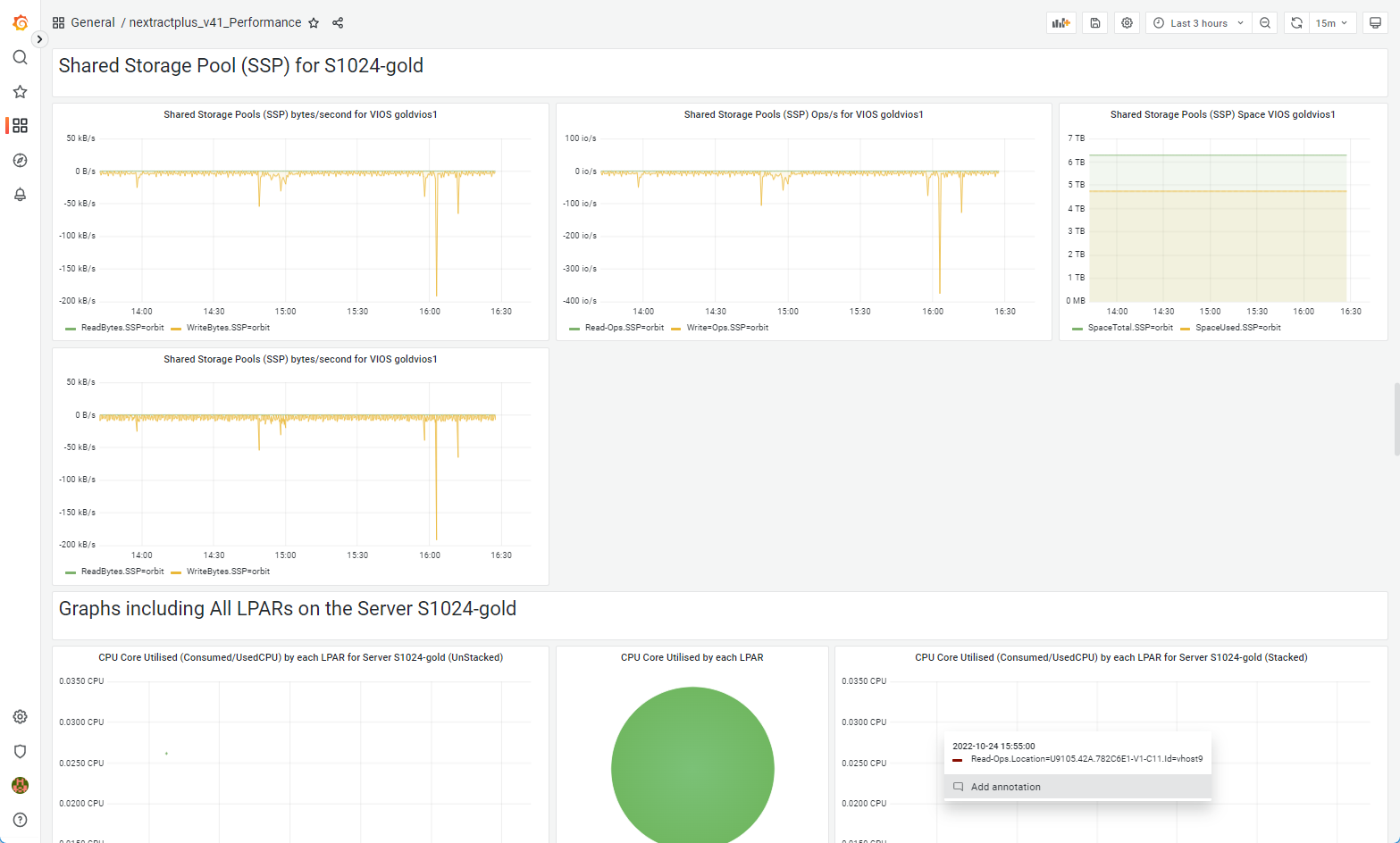Screen dimensions: 1400x843
Task: Open the 15m refresh interval dropdown
Action: point(1332,23)
